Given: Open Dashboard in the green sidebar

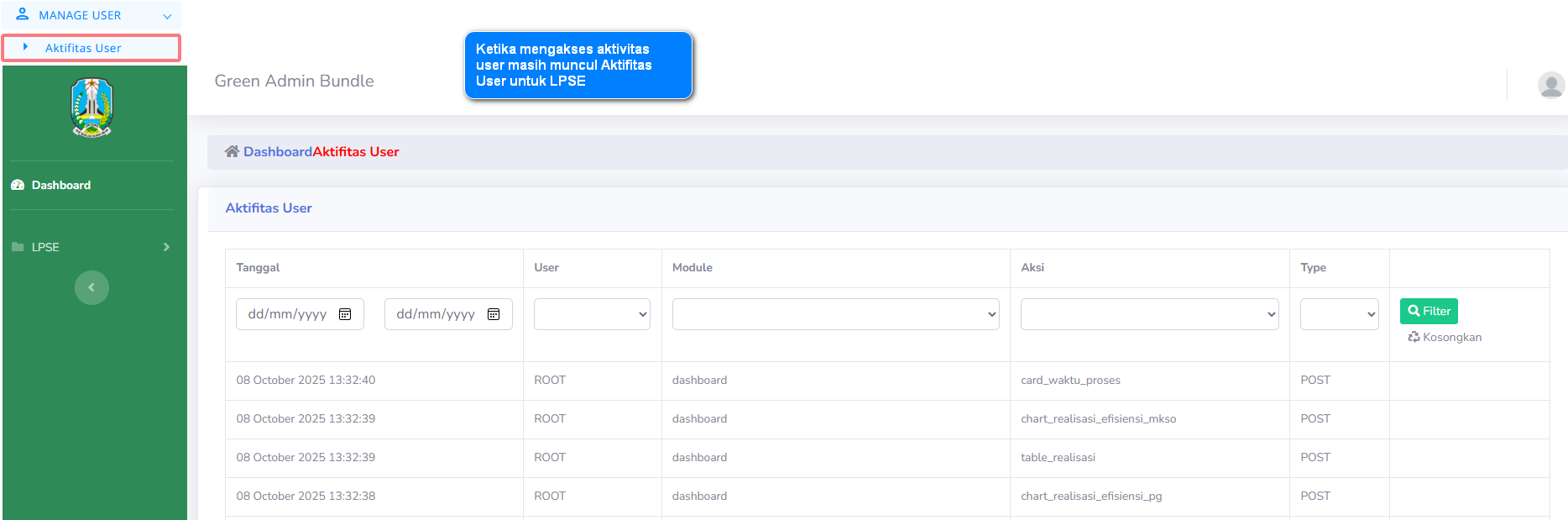Looking at the screenshot, I should coord(61,185).
